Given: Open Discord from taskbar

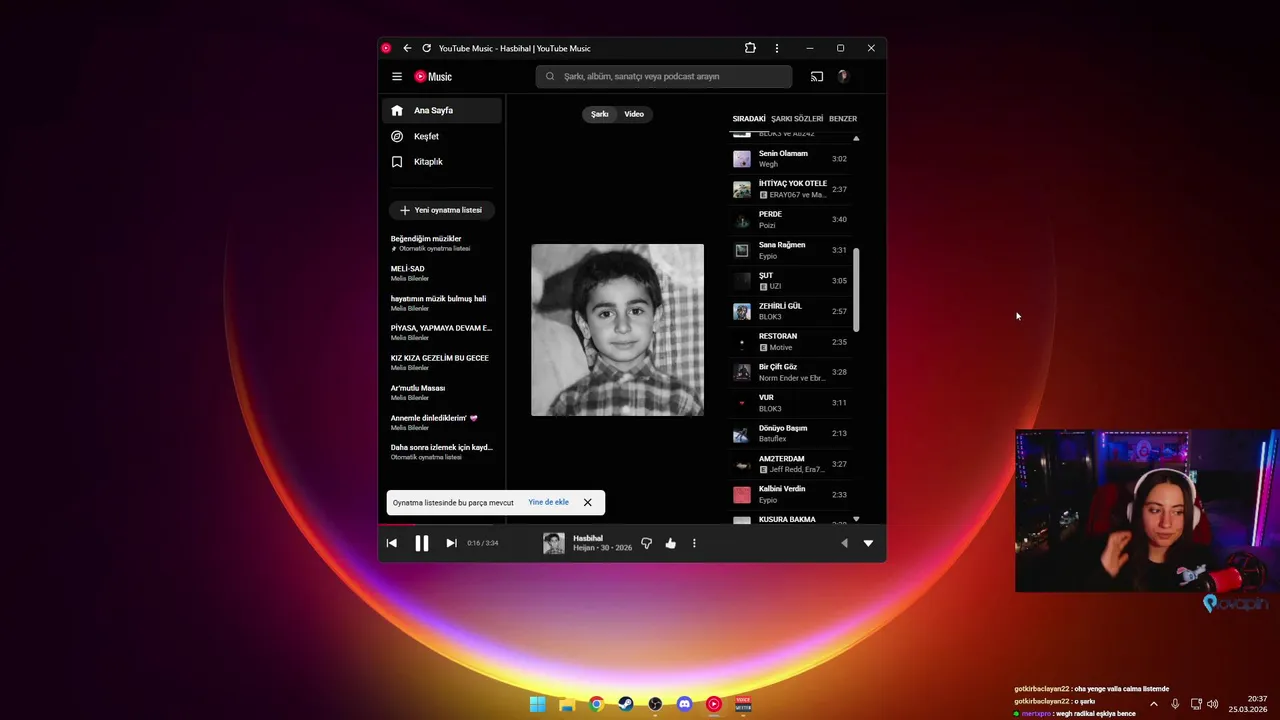Looking at the screenshot, I should pos(684,704).
